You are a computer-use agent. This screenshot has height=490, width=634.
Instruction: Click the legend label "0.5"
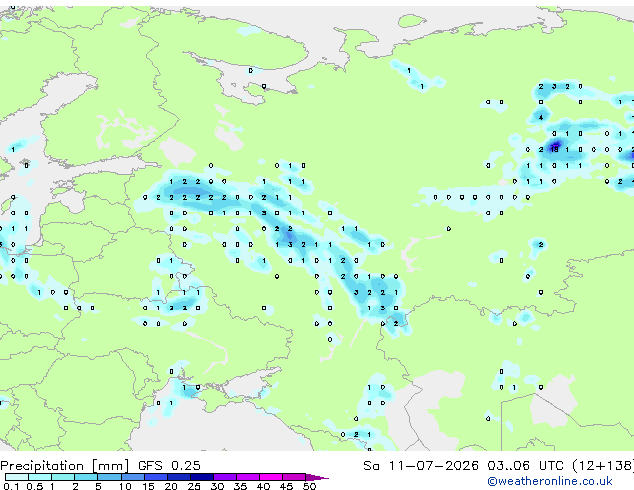(x=35, y=486)
